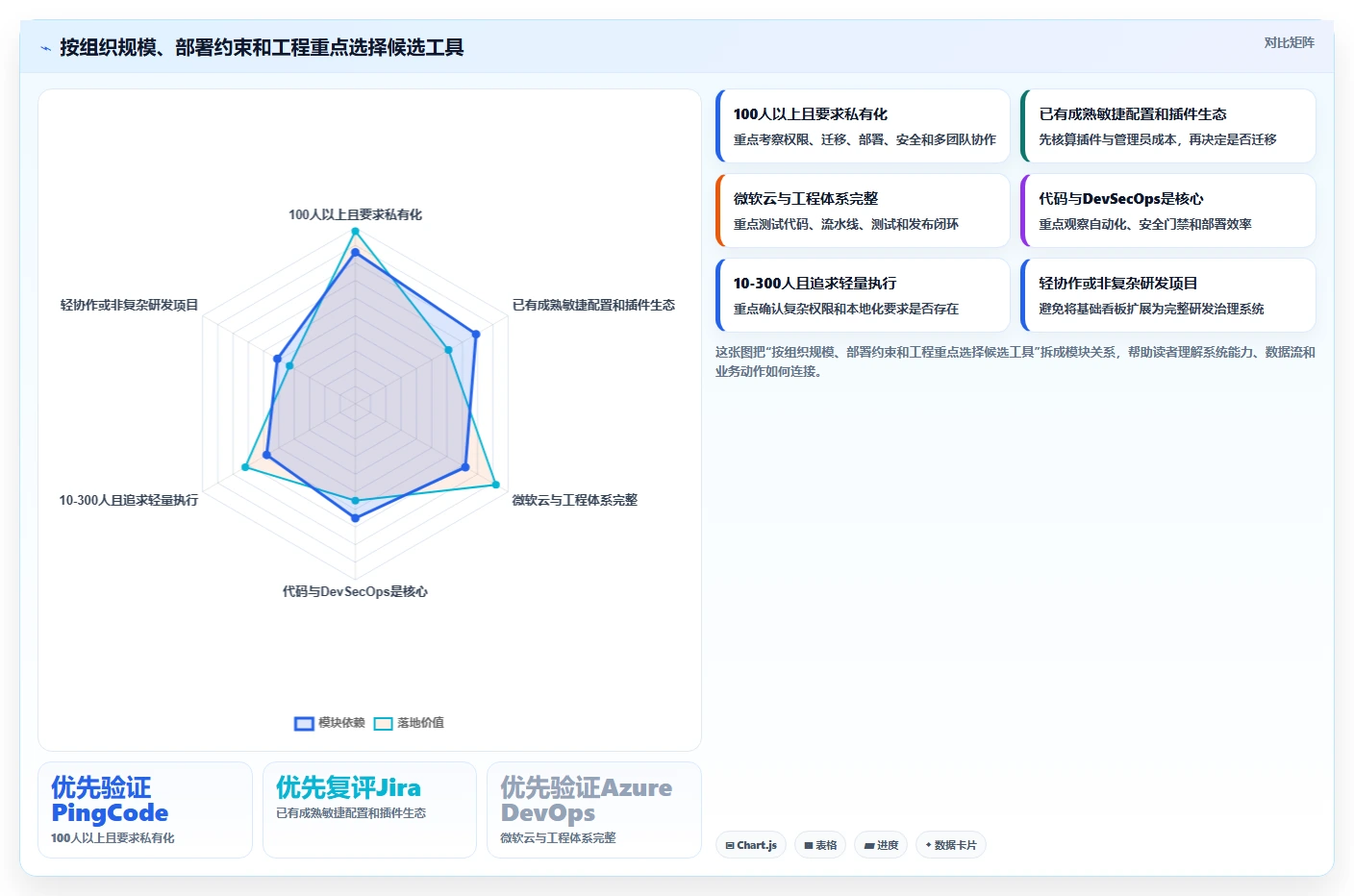Click the 数据卡片 tag pill

click(951, 845)
